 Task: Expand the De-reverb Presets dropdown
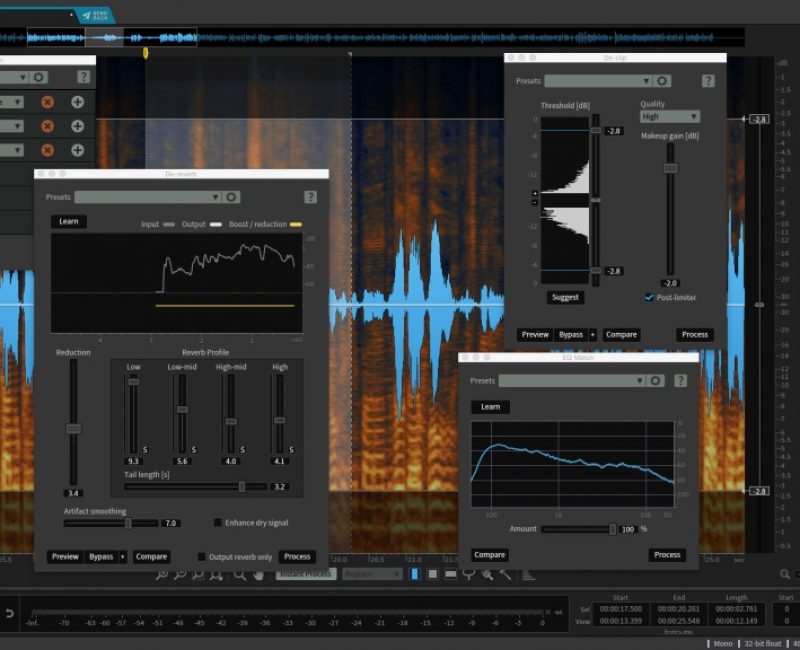click(x=147, y=197)
